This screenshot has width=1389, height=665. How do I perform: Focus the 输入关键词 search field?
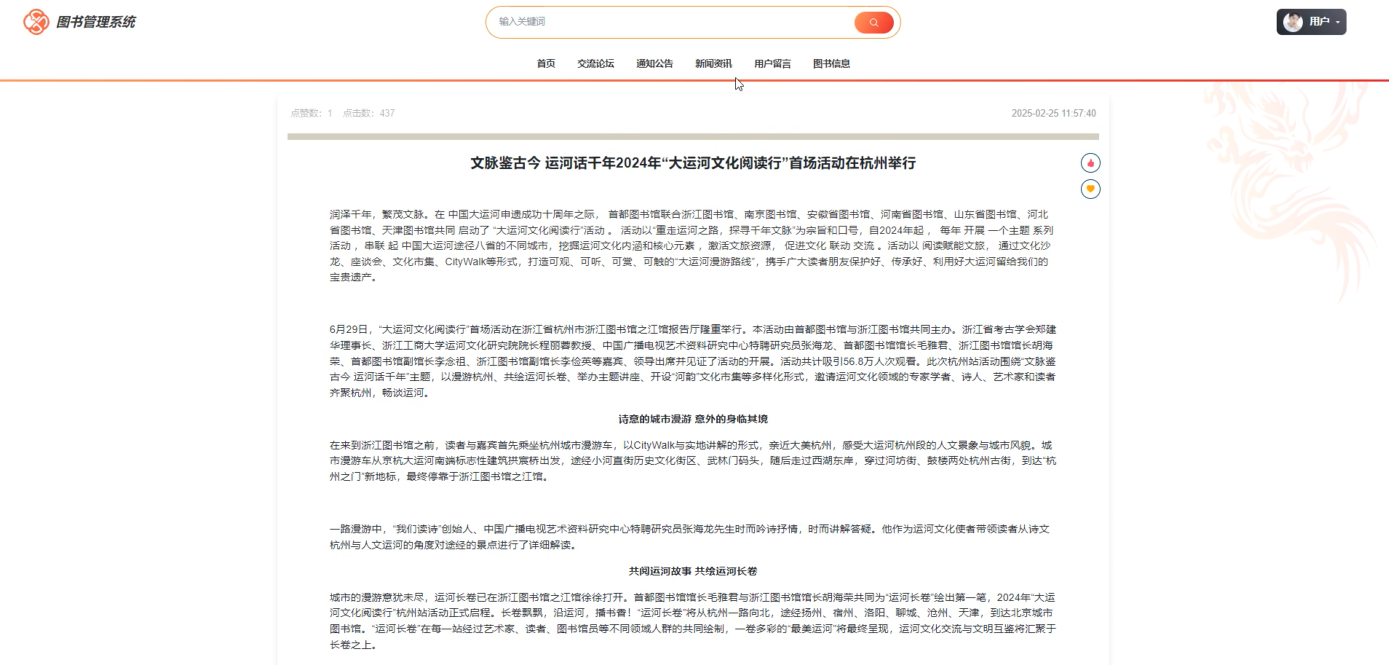670,22
